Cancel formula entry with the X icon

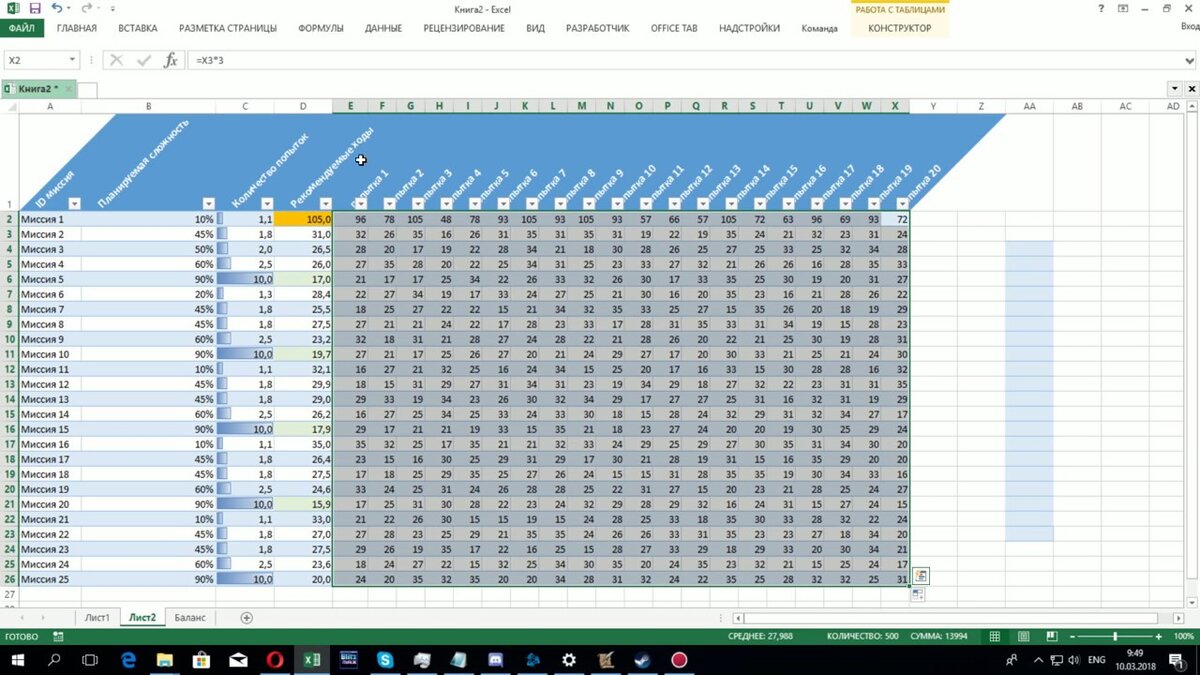117,61
